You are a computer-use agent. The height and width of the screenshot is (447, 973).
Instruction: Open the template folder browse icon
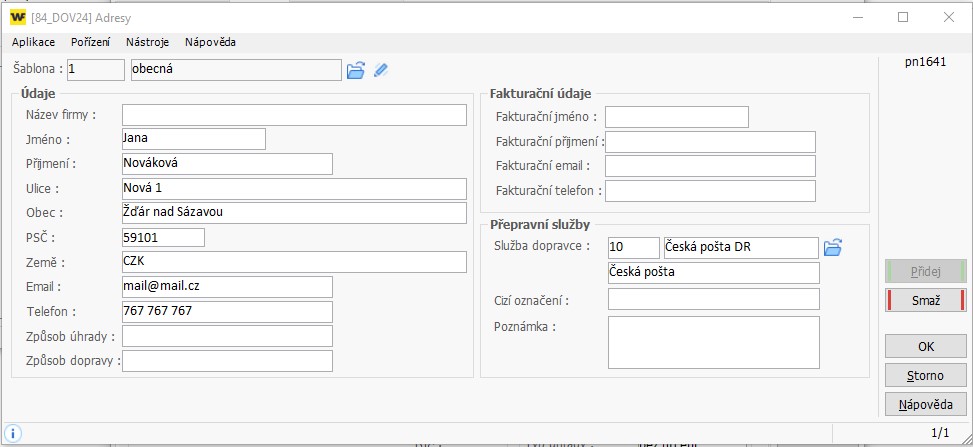pyautogui.click(x=356, y=70)
